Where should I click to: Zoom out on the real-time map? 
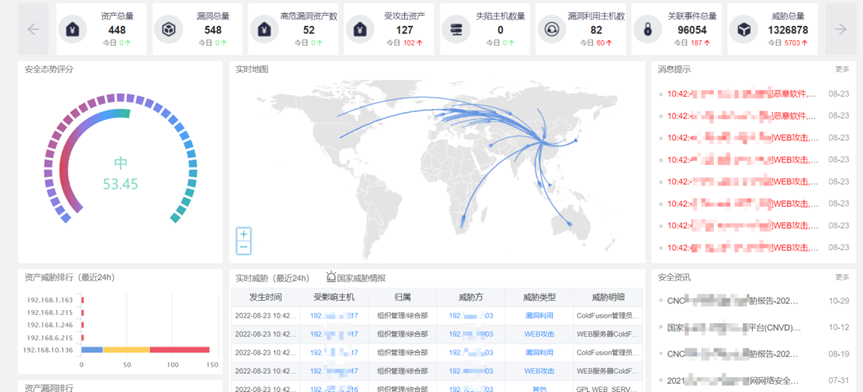click(x=244, y=247)
